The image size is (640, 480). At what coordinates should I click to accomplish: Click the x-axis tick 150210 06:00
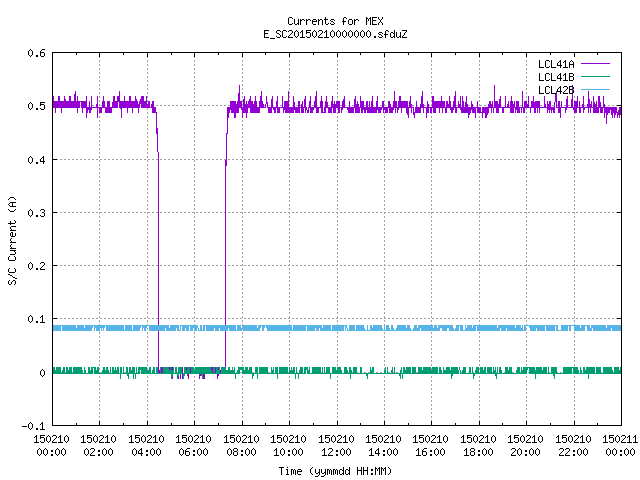click(194, 446)
